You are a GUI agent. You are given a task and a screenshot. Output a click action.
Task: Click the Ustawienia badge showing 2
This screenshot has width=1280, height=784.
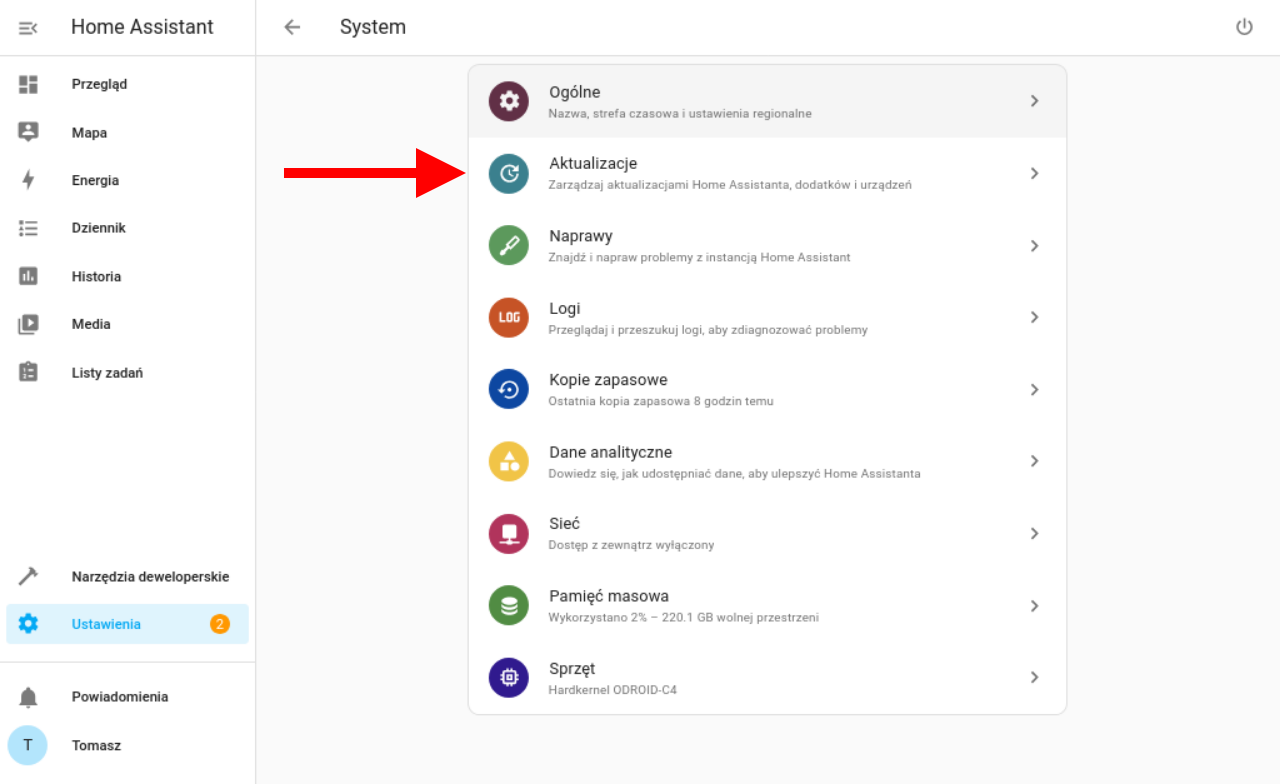click(220, 624)
